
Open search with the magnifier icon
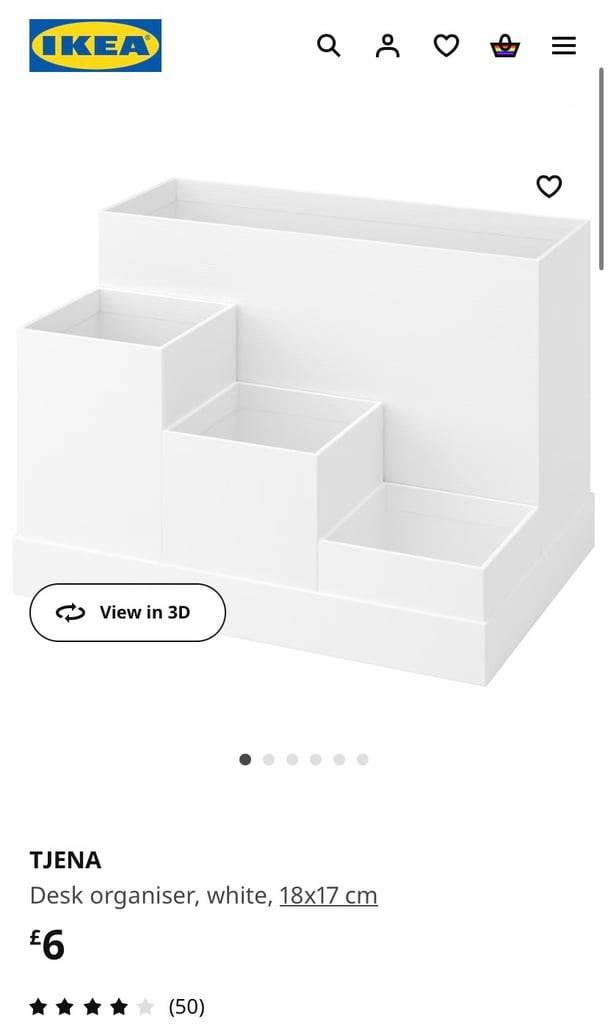point(328,46)
